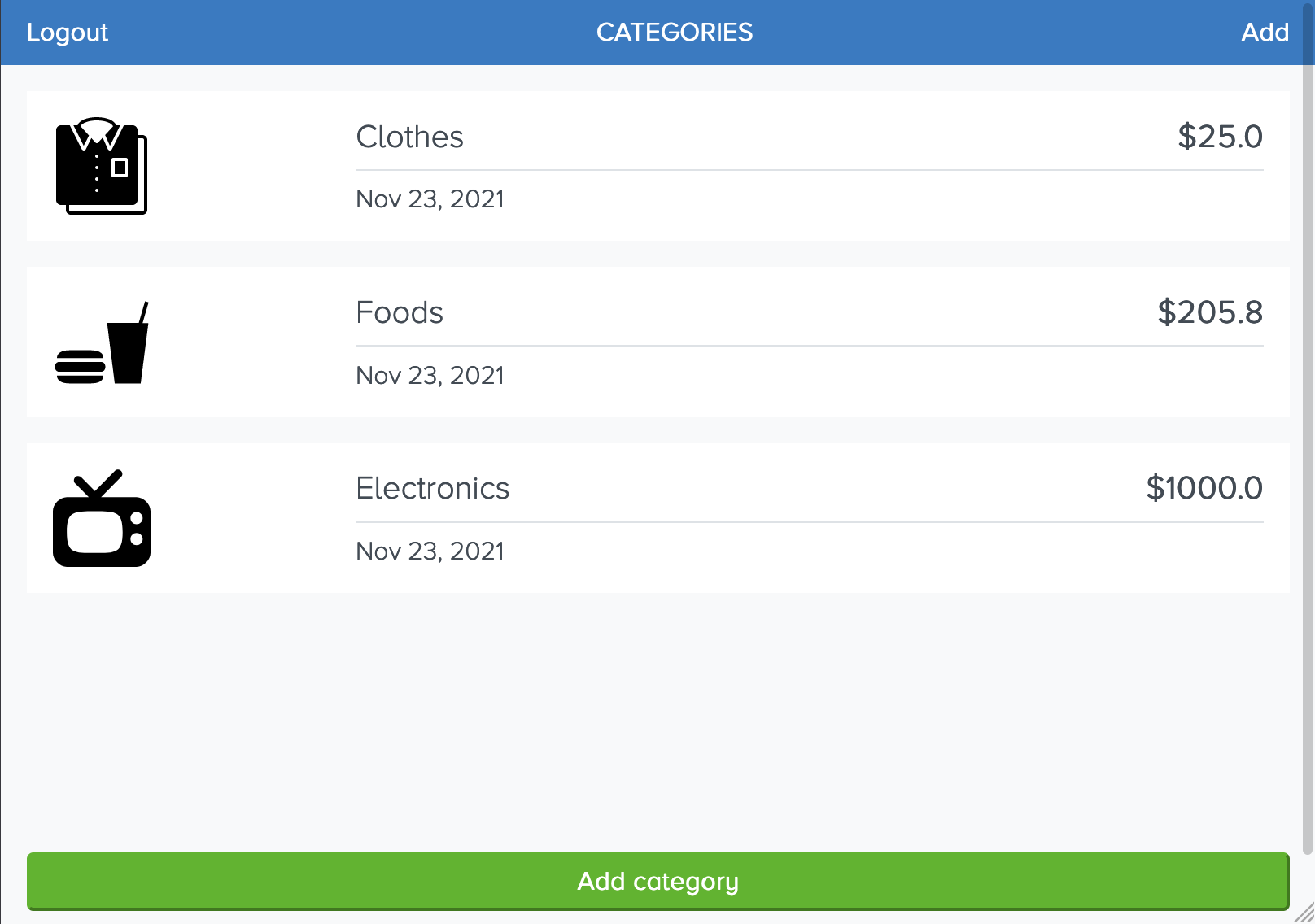
Task: Click the $25.0 amount for Clothes
Action: point(1221,137)
